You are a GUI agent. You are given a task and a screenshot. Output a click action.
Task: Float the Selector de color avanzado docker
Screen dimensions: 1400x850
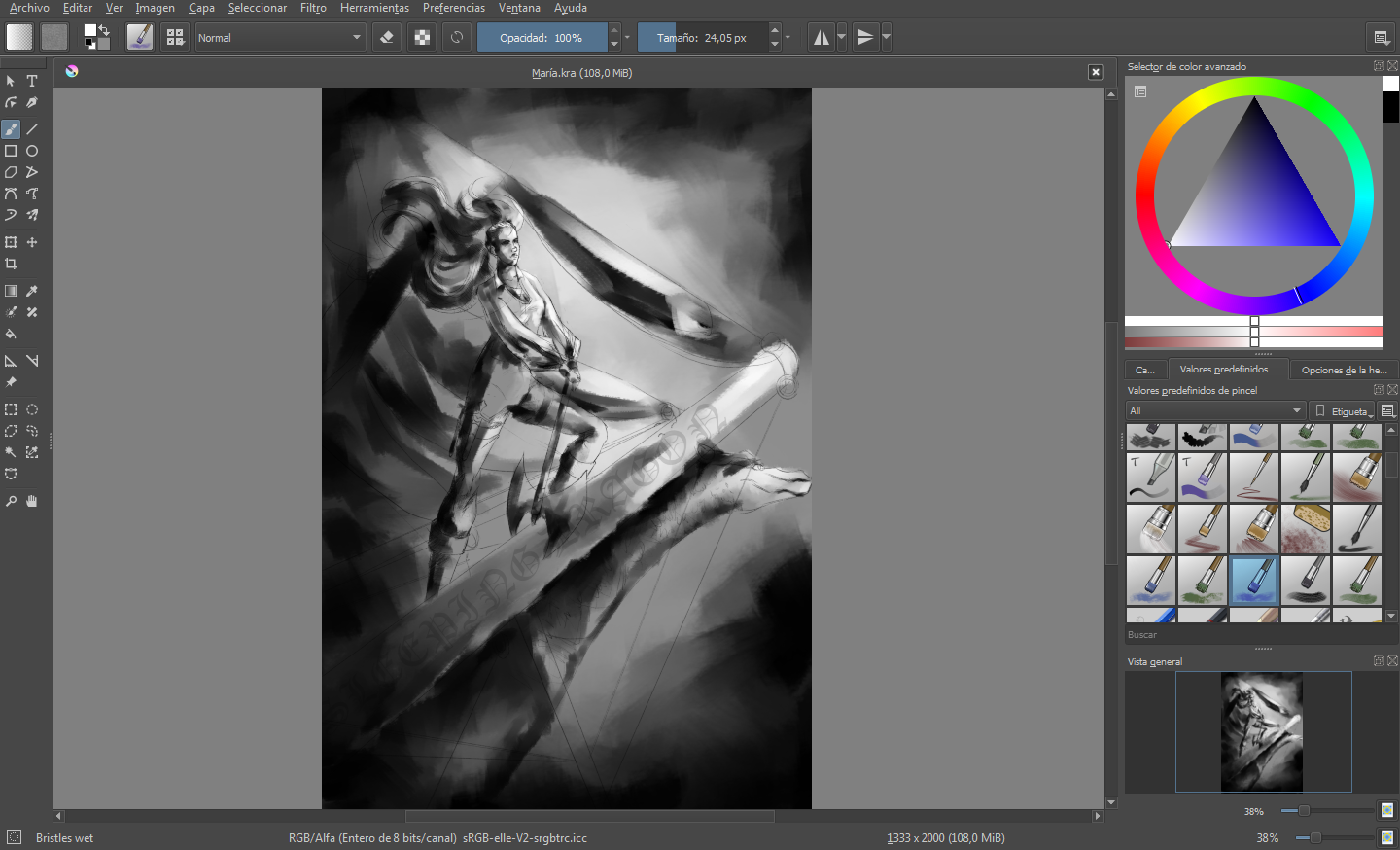[x=1379, y=66]
